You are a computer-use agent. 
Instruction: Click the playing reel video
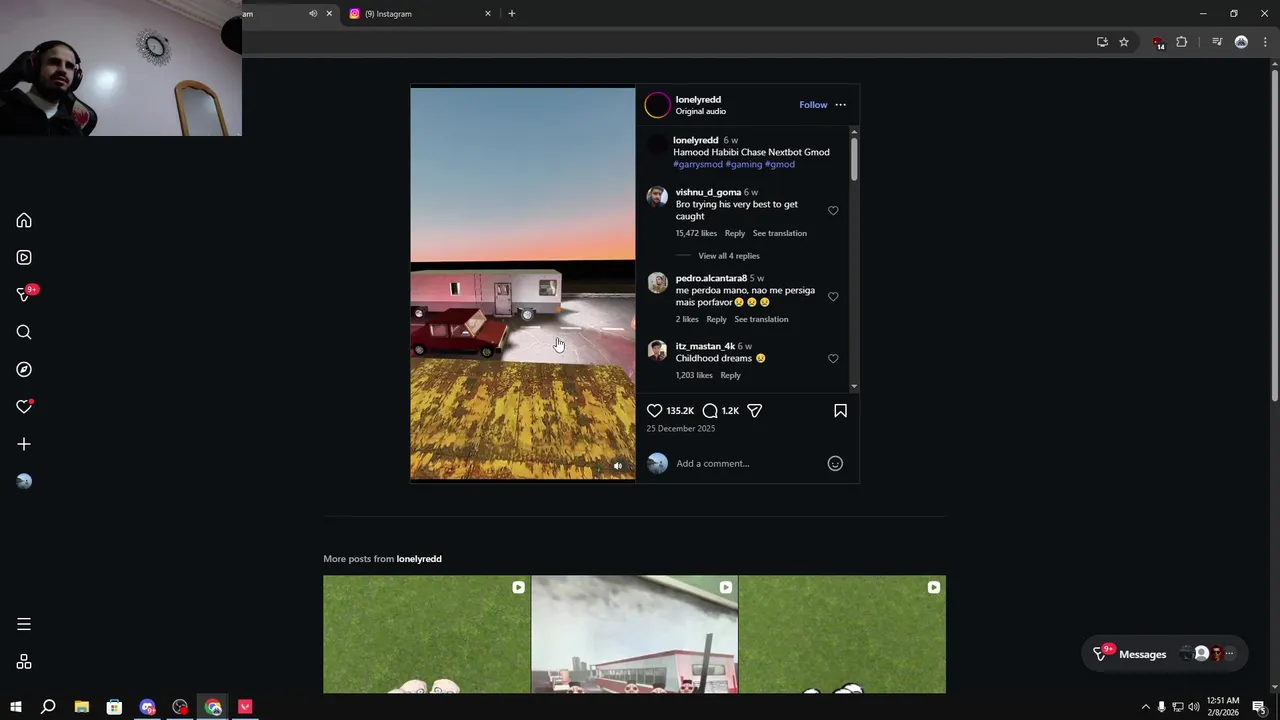point(522,284)
